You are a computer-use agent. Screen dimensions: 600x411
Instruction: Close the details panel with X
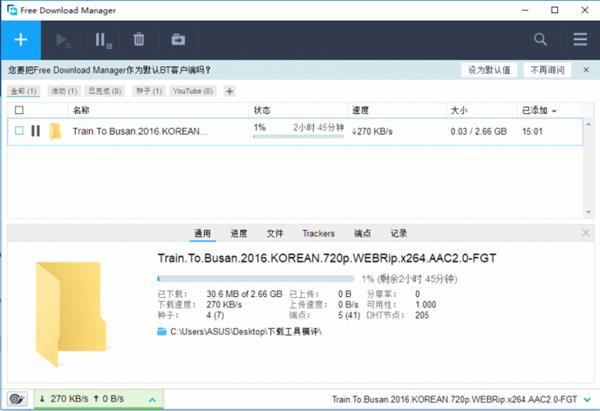tap(585, 233)
